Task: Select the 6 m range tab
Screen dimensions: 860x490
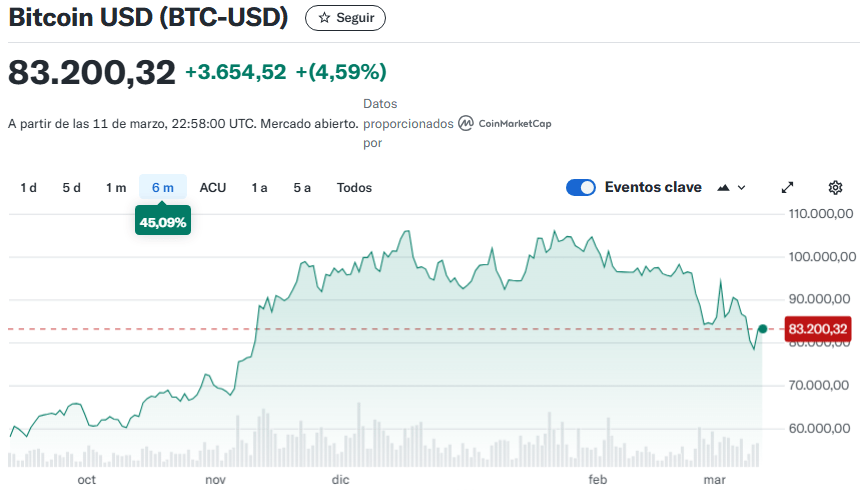Action: pos(163,187)
